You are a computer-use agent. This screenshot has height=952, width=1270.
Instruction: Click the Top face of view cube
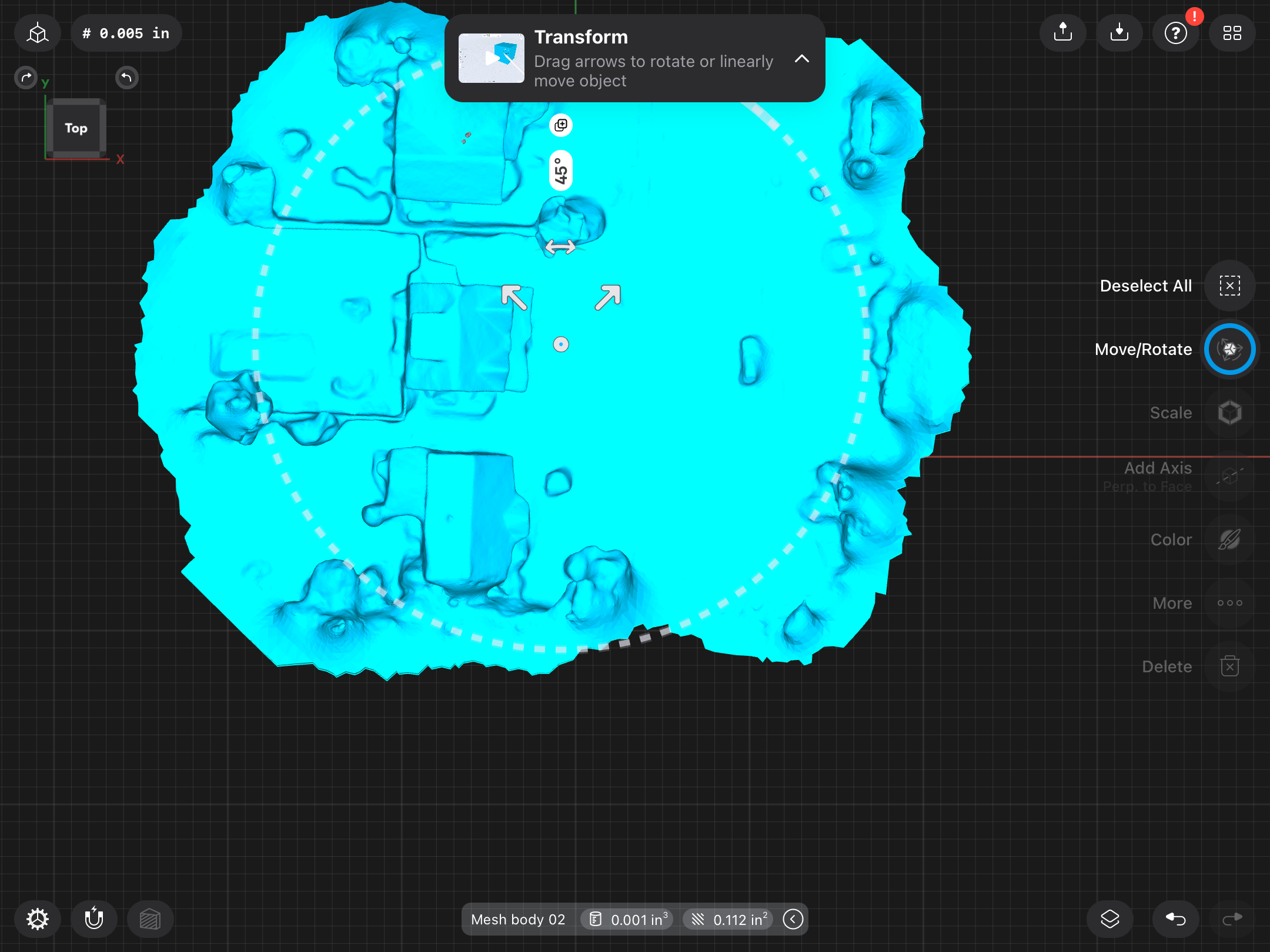click(x=76, y=128)
